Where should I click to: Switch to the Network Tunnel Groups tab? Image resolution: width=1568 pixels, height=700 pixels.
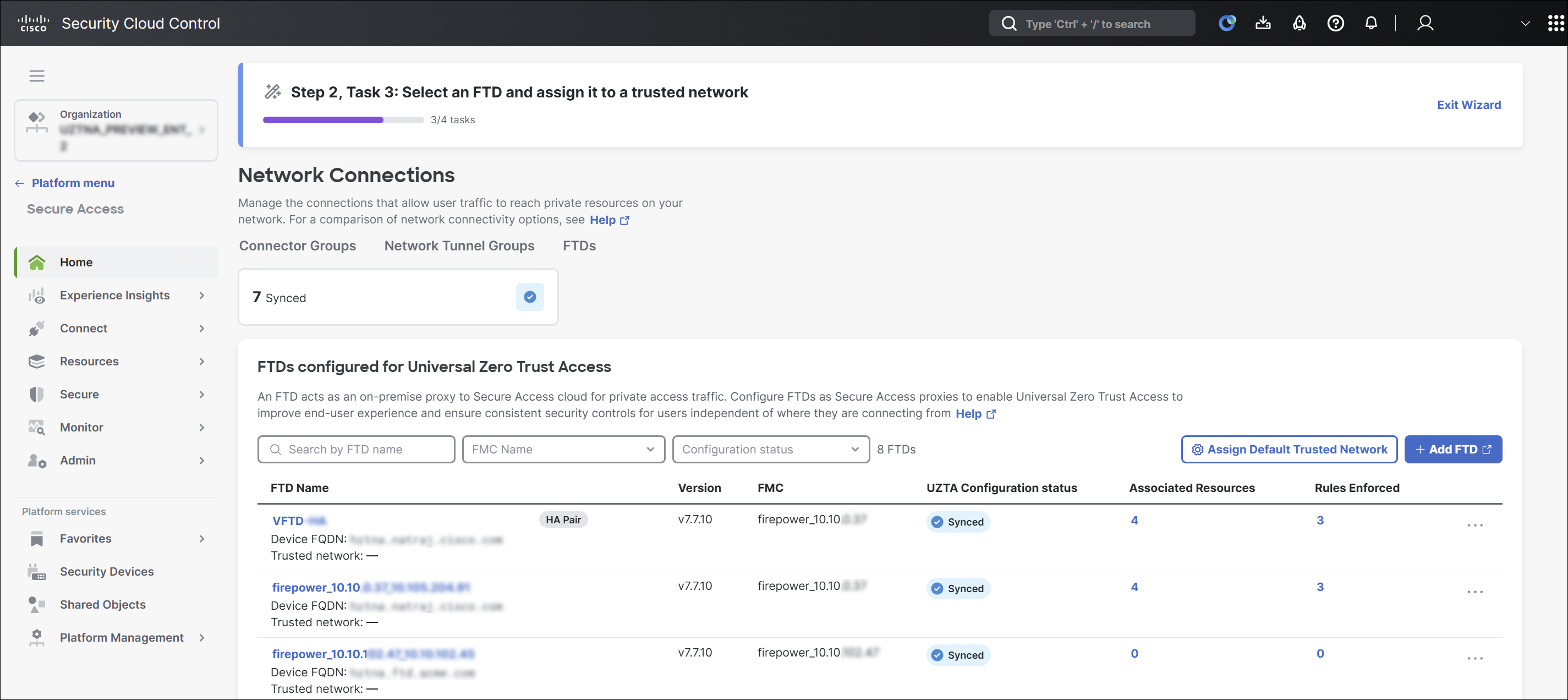[459, 246]
